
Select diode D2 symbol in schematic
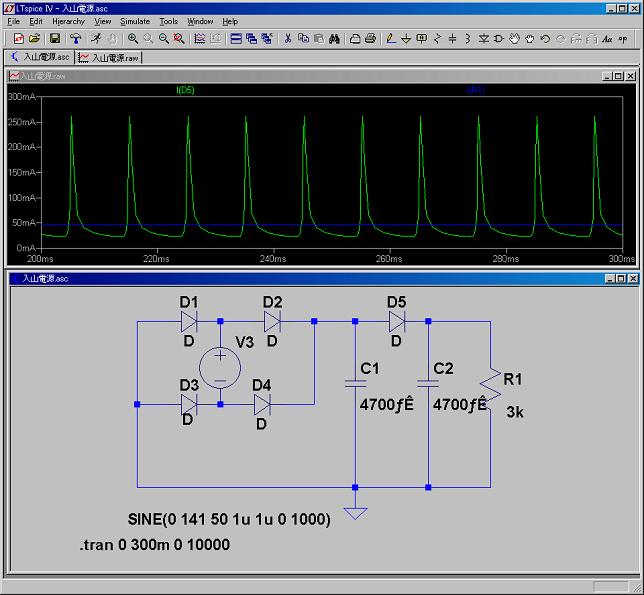point(272,321)
